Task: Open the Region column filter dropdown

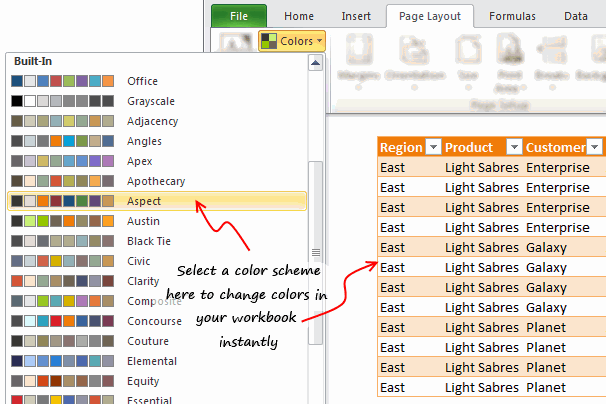Action: [433, 147]
